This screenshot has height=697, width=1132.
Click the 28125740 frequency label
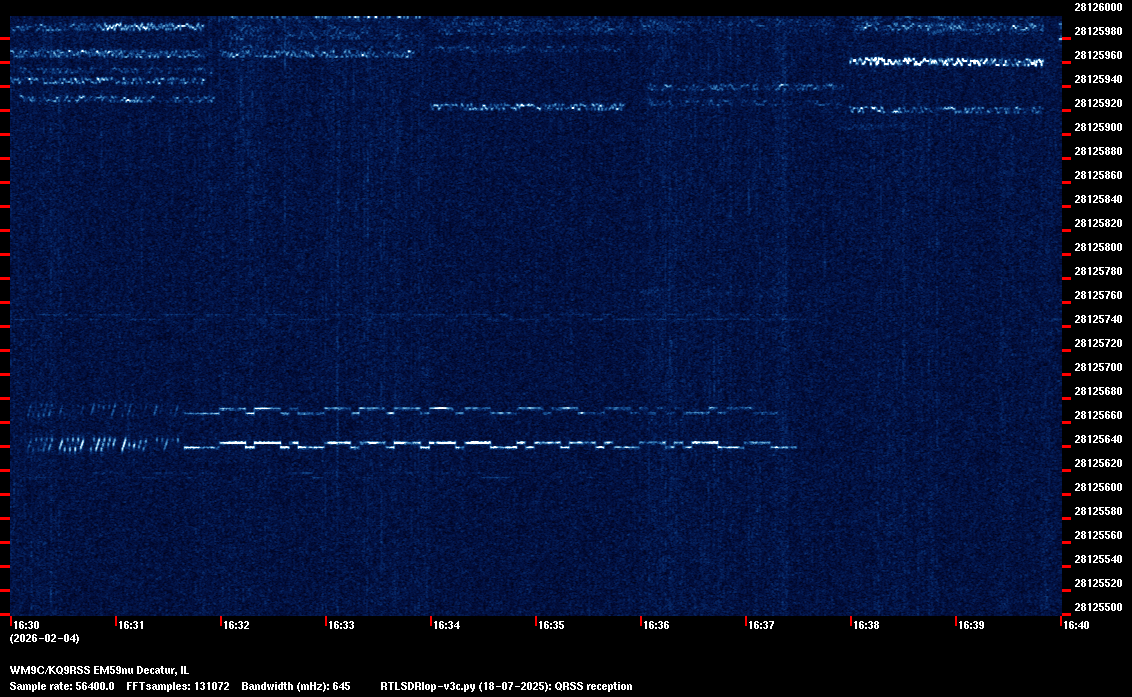[x=1097, y=319]
